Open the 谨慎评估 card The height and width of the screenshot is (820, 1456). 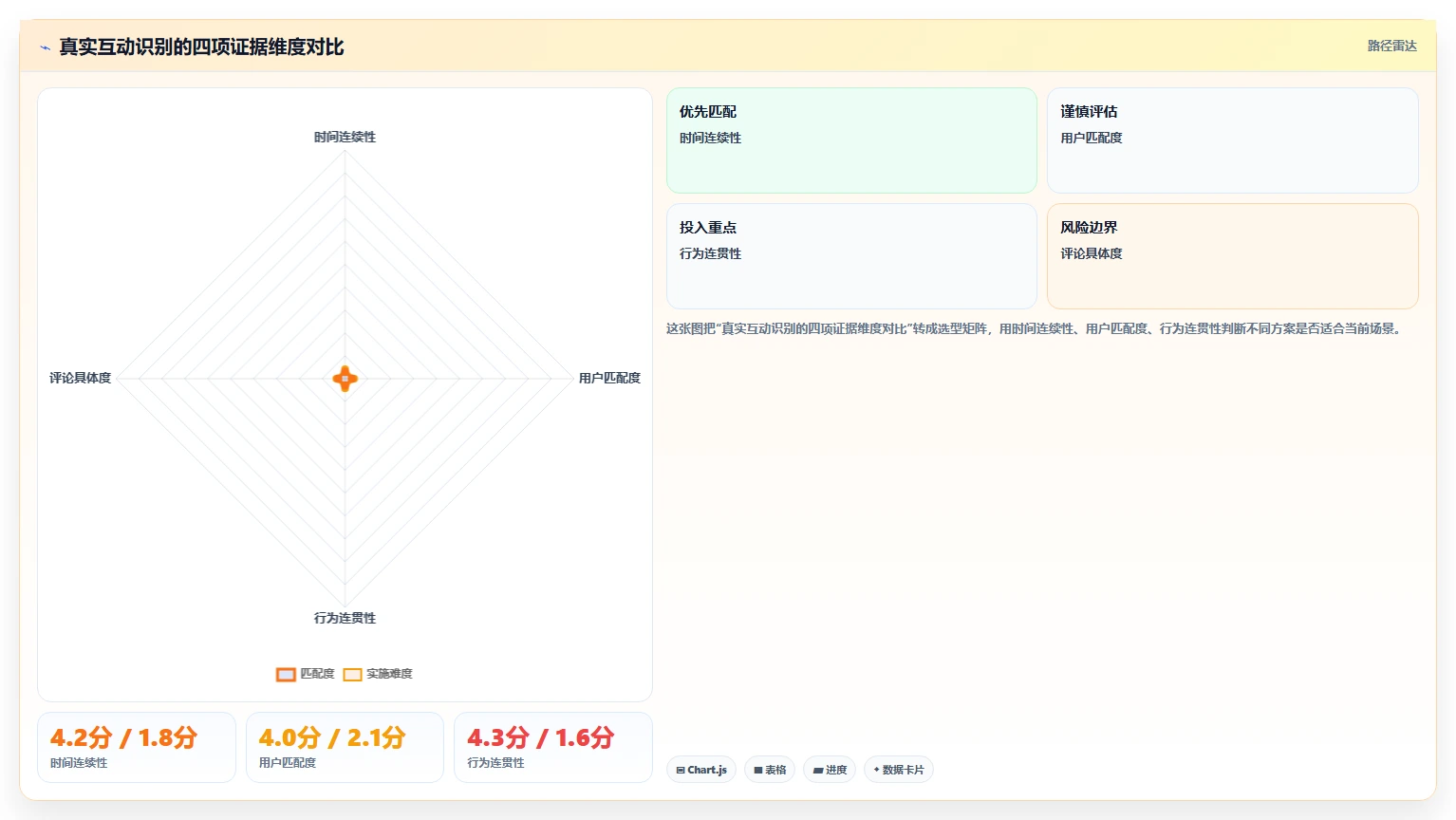tap(1232, 140)
